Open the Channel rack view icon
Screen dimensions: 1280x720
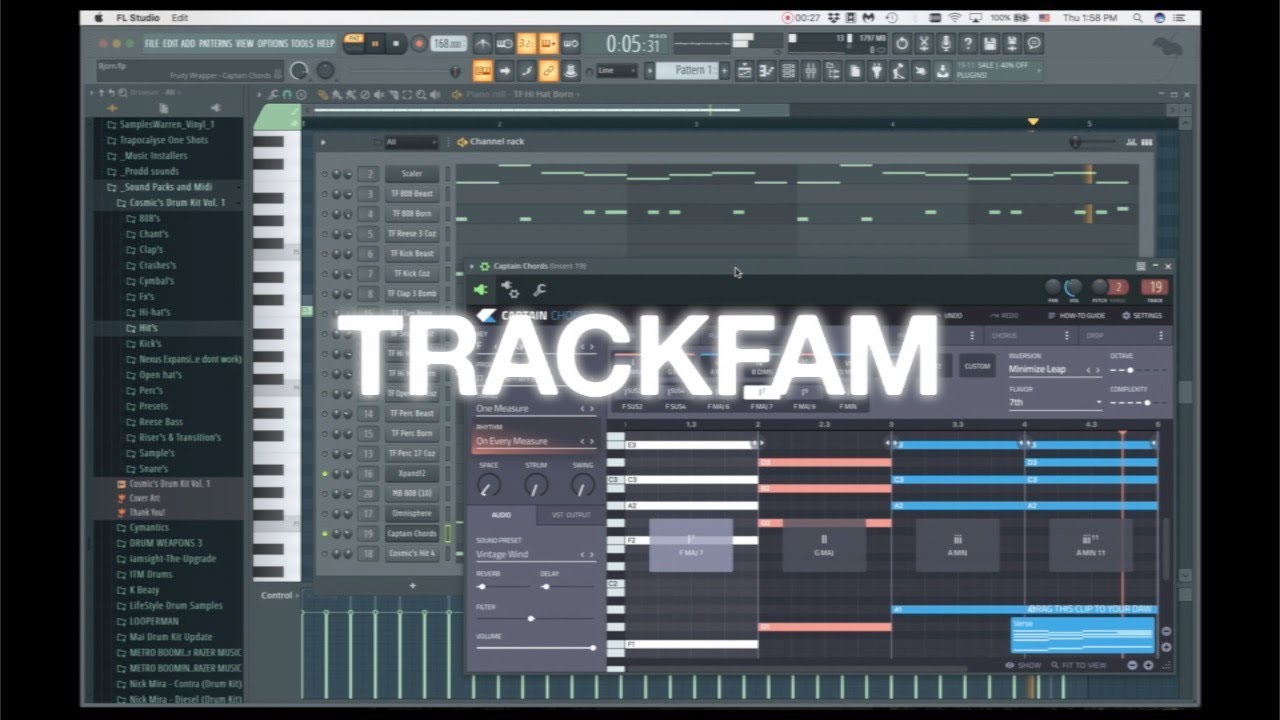pyautogui.click(x=788, y=70)
